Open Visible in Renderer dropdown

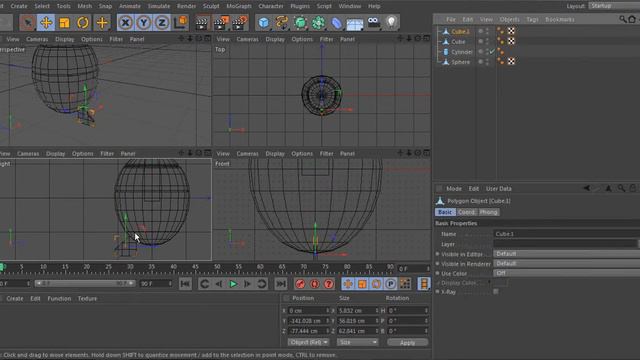[x=567, y=264]
